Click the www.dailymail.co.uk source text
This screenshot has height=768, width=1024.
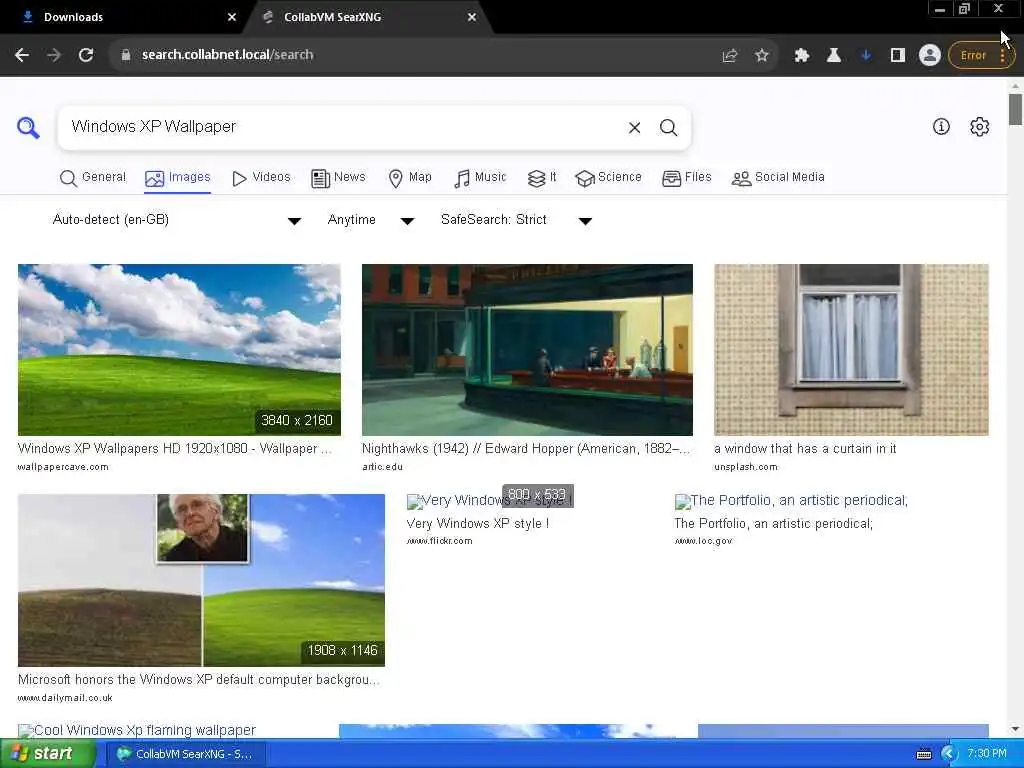pyautogui.click(x=65, y=698)
